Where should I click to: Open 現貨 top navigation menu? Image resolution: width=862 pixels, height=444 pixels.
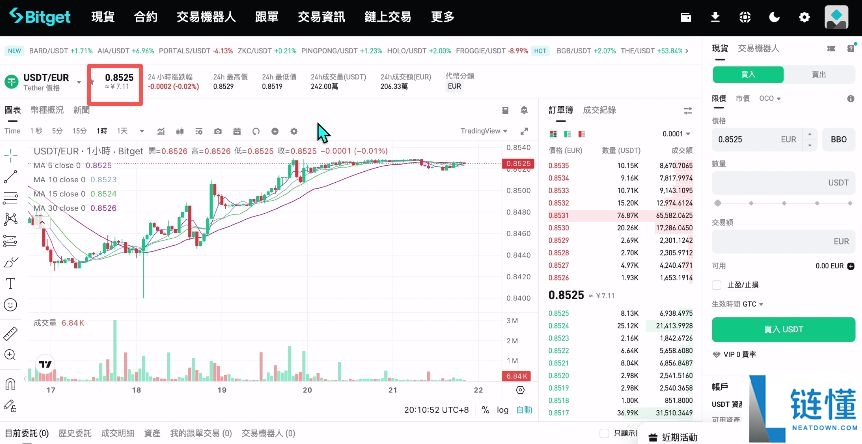point(103,17)
